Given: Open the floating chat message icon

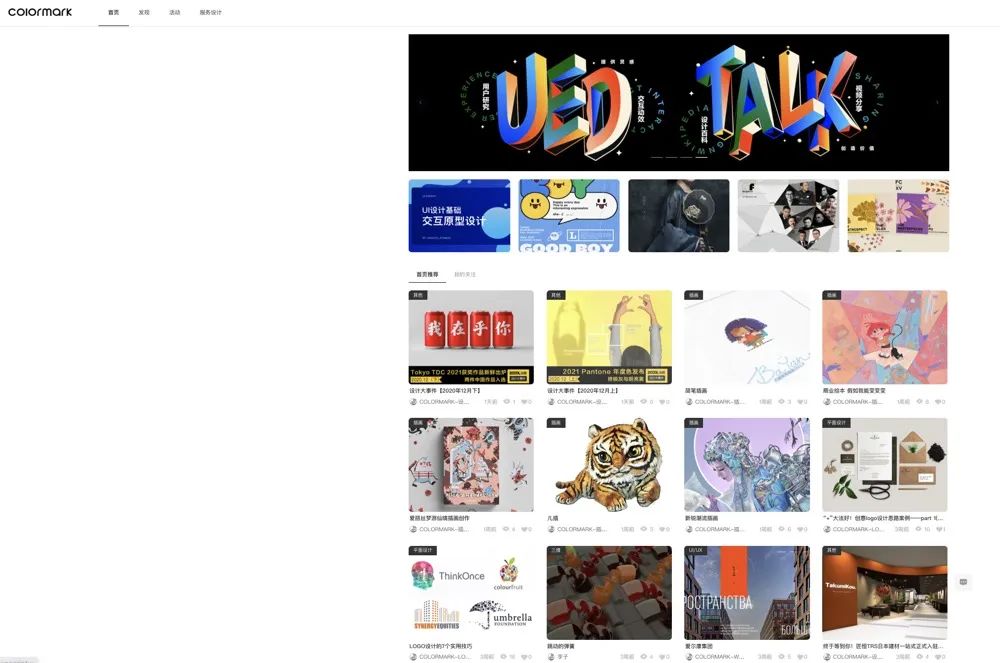Looking at the screenshot, I should pyautogui.click(x=963, y=581).
